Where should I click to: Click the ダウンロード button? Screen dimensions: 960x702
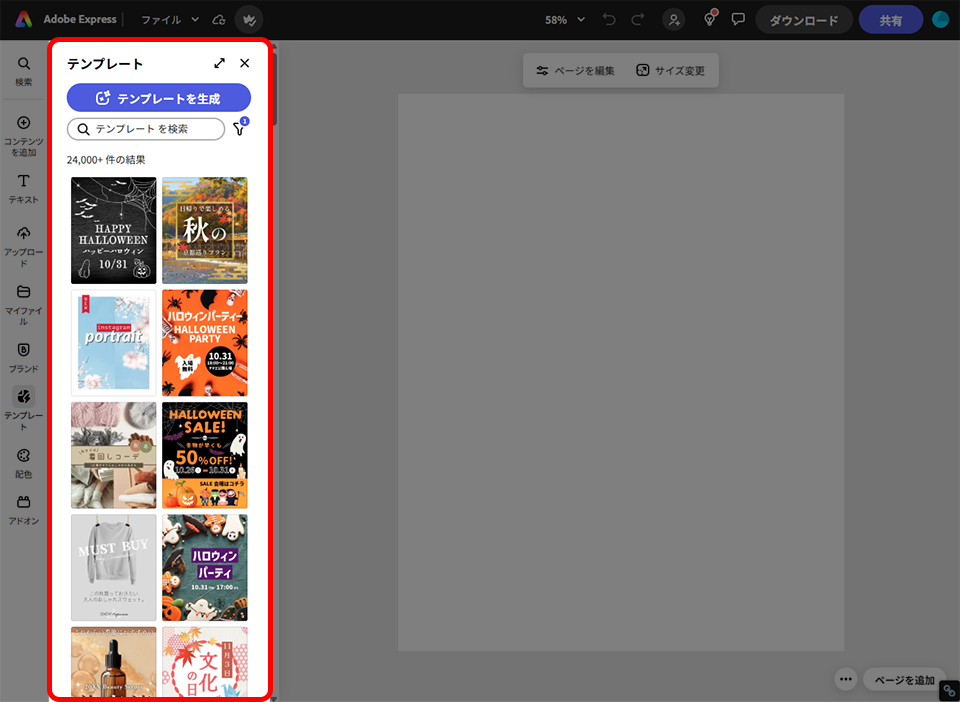803,20
